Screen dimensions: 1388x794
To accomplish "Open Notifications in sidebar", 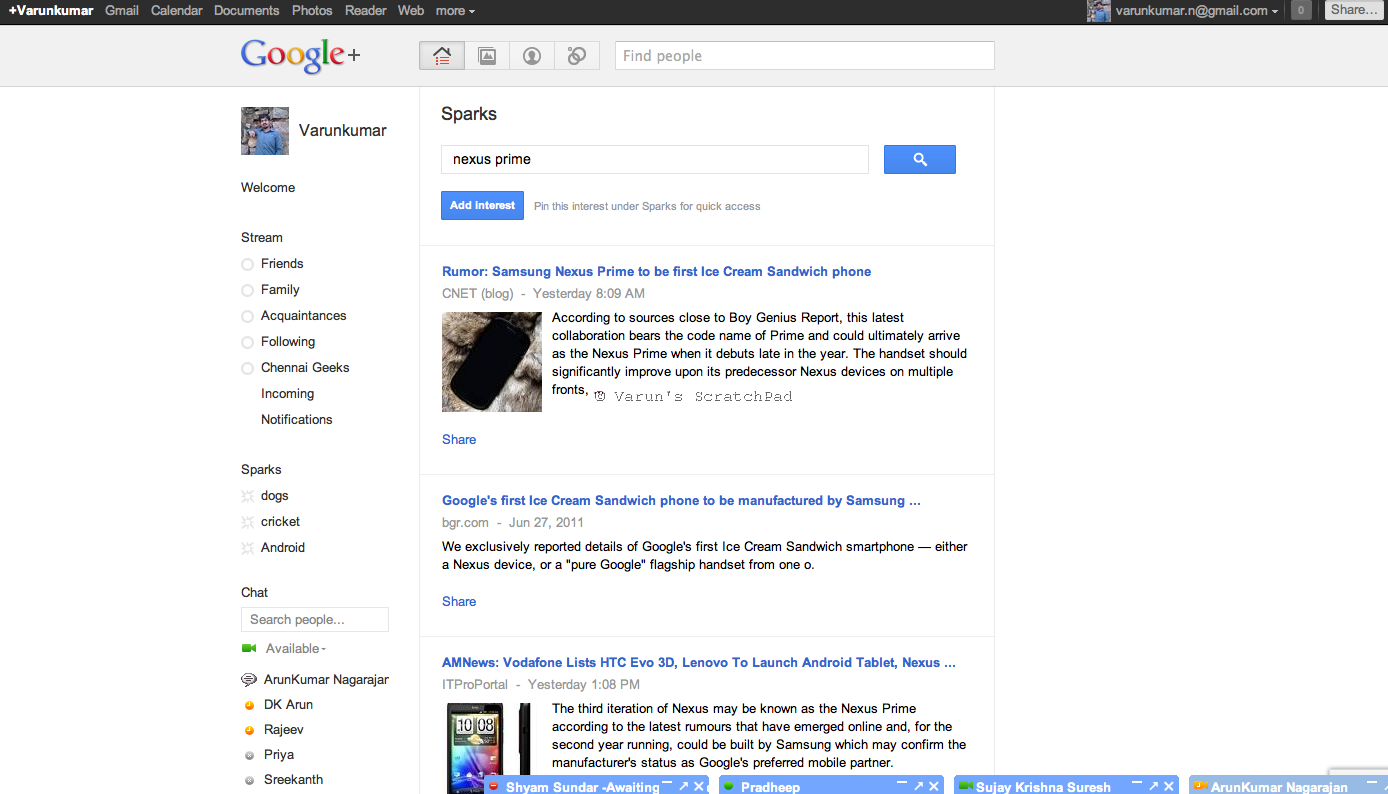I will (297, 420).
